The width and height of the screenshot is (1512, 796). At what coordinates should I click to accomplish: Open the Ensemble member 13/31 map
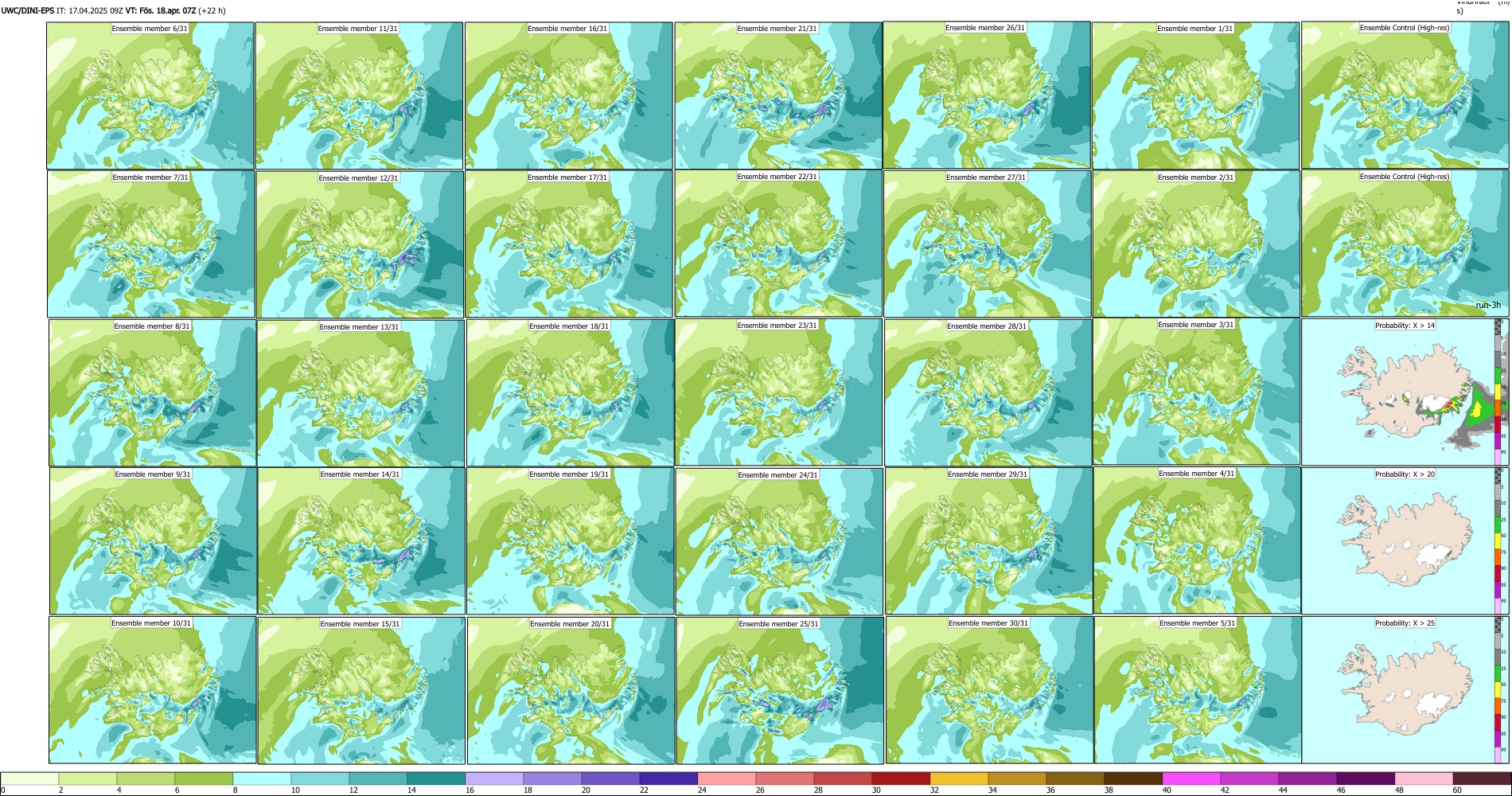360,393
